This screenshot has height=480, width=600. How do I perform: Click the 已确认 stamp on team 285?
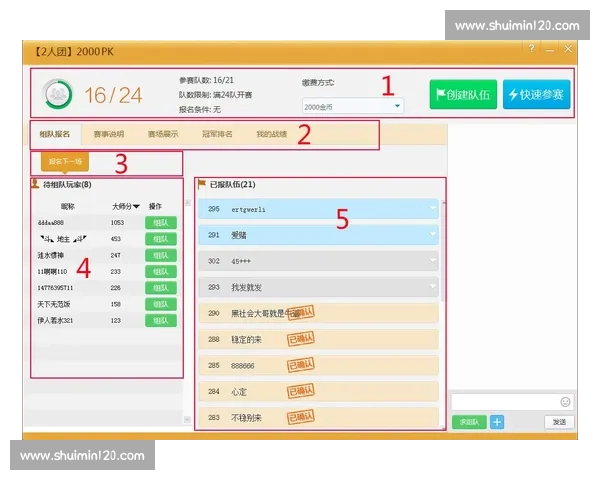[x=301, y=365]
